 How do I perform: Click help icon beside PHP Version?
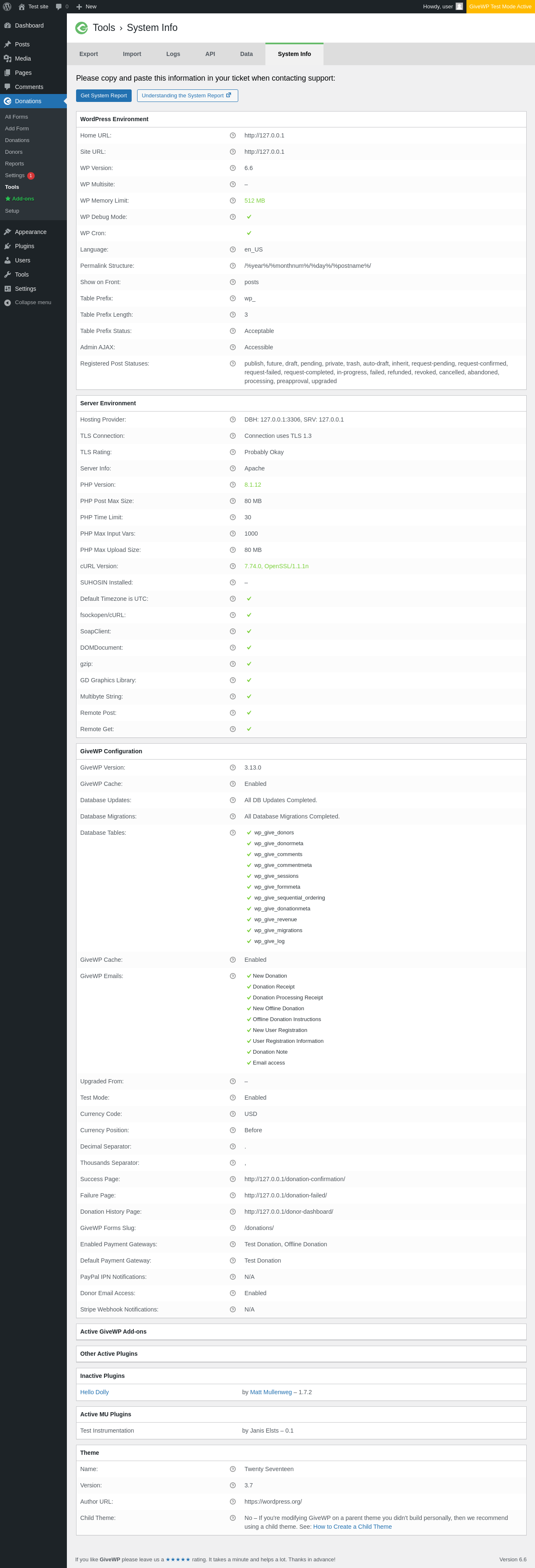(232, 485)
